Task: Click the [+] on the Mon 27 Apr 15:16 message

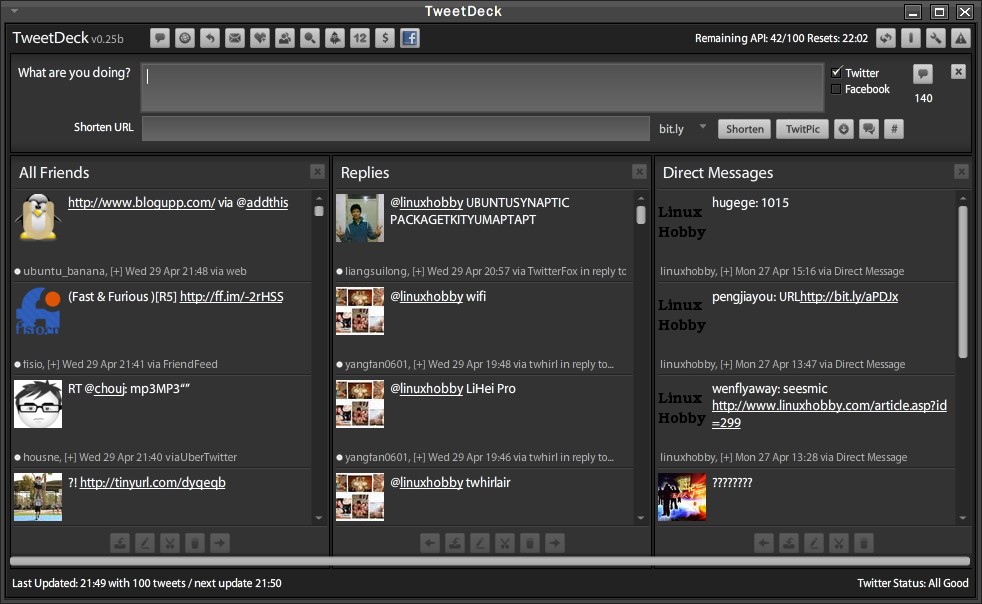Action: tap(726, 271)
